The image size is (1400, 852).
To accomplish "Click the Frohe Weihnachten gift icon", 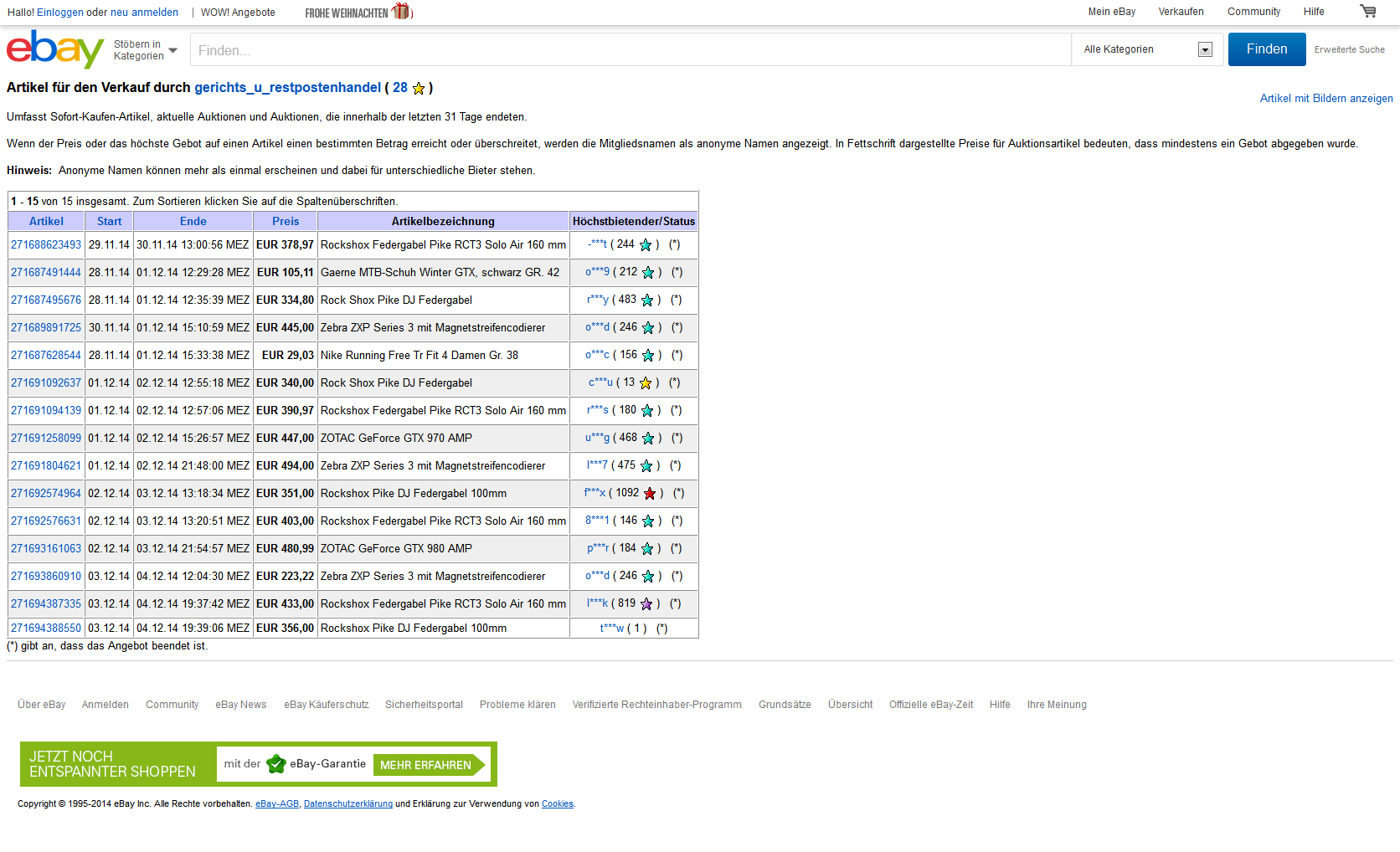I will pos(403,11).
